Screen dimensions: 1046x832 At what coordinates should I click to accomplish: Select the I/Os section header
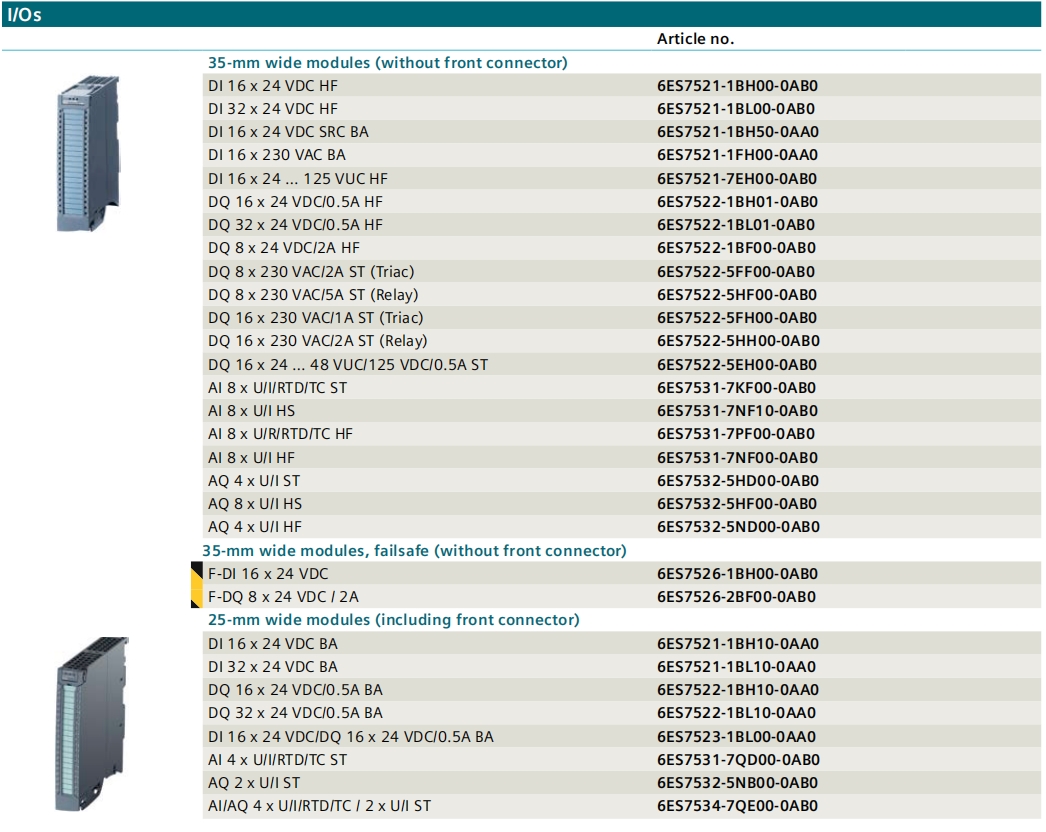click(25, 15)
